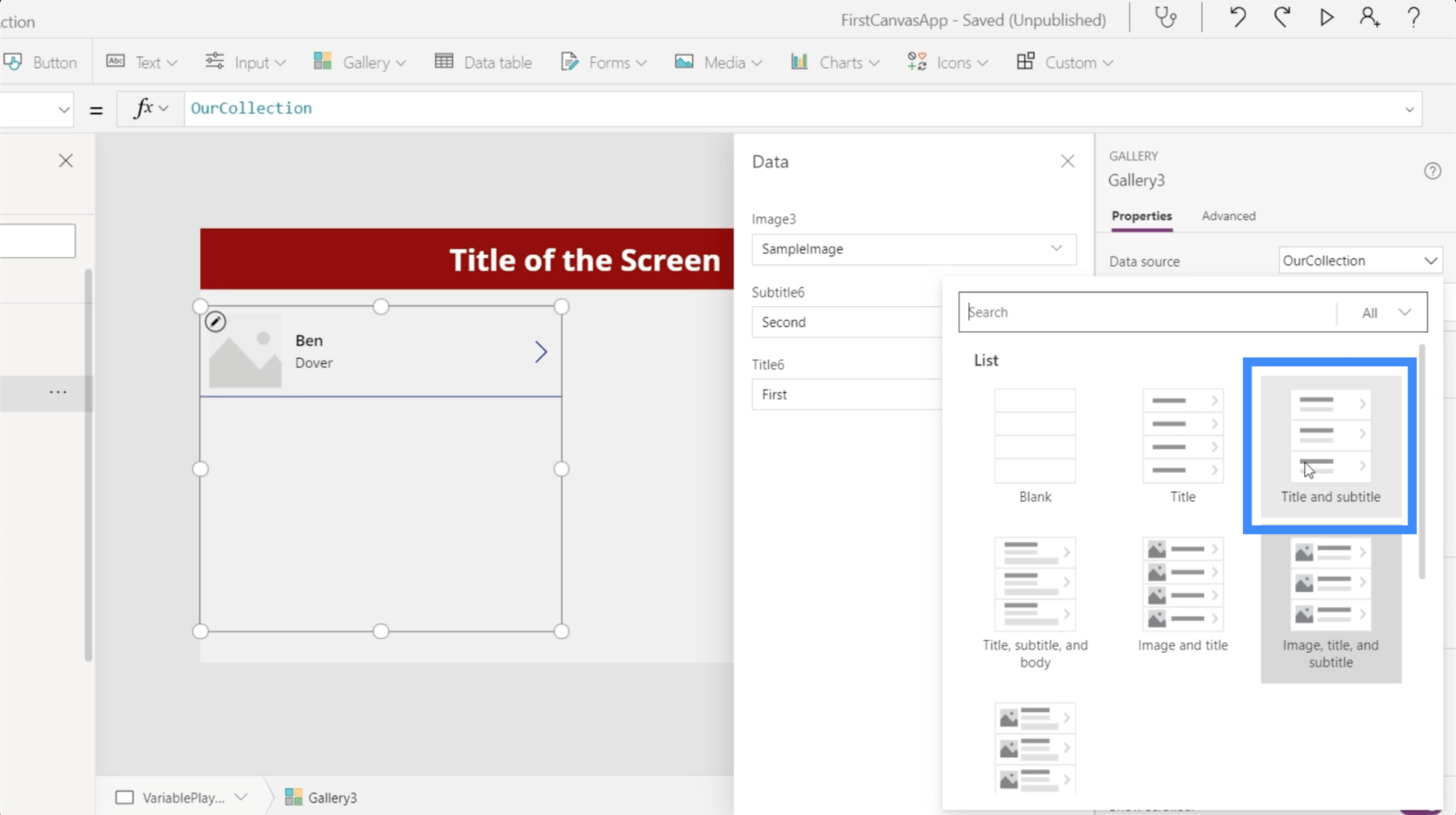Screen dimensions: 1456x815
Task: Switch to the Advanced tab
Action: coord(1228,216)
